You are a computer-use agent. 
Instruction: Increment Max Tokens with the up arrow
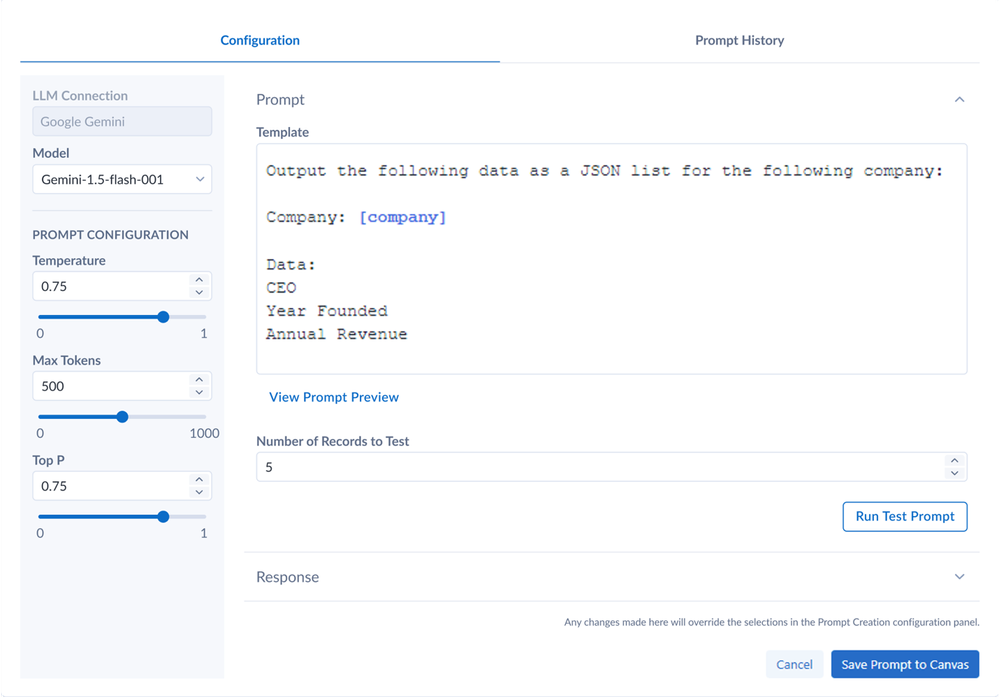(x=199, y=380)
